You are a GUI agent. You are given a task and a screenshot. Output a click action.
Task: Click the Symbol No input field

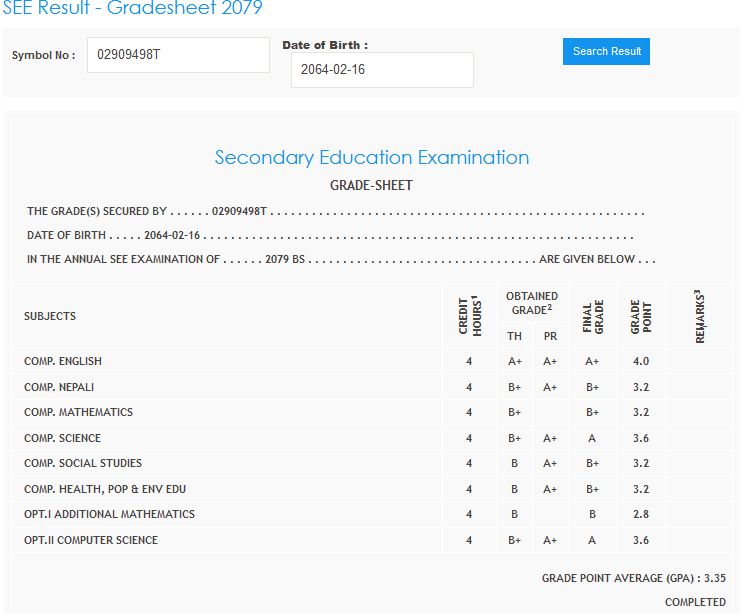tap(178, 55)
